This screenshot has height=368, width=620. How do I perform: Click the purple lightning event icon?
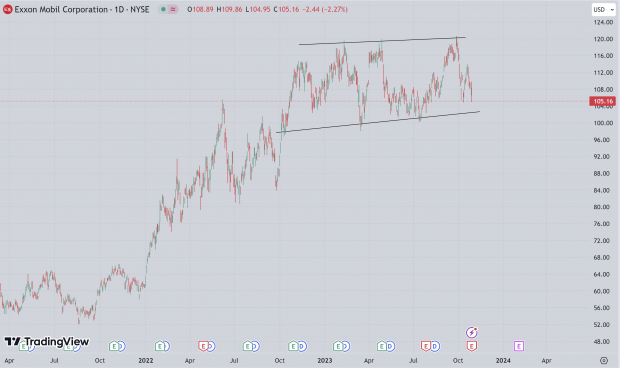point(471,332)
